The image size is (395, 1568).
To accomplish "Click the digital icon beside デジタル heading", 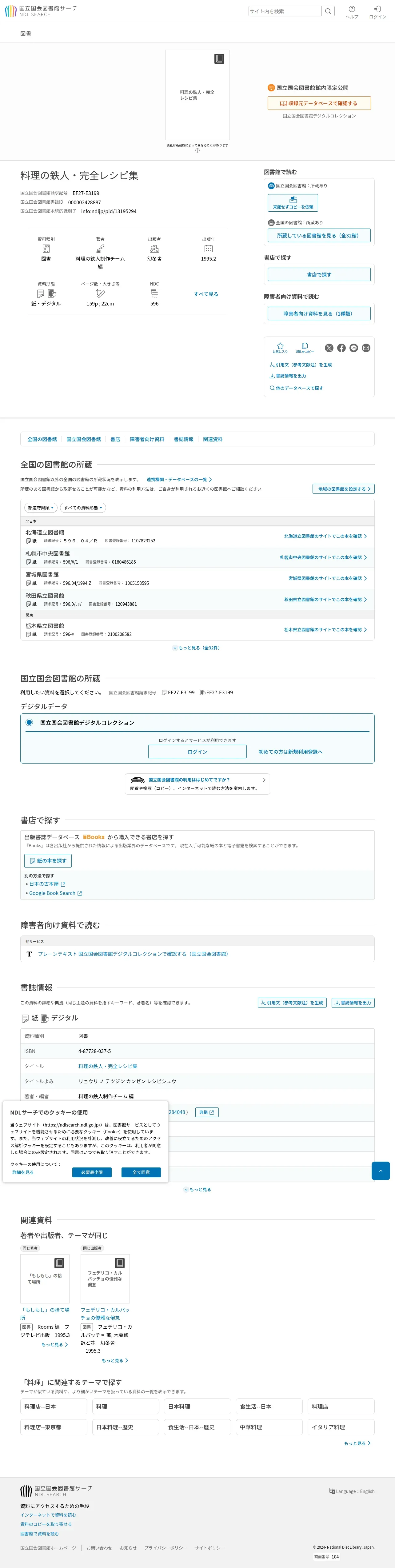I will [x=44, y=1018].
